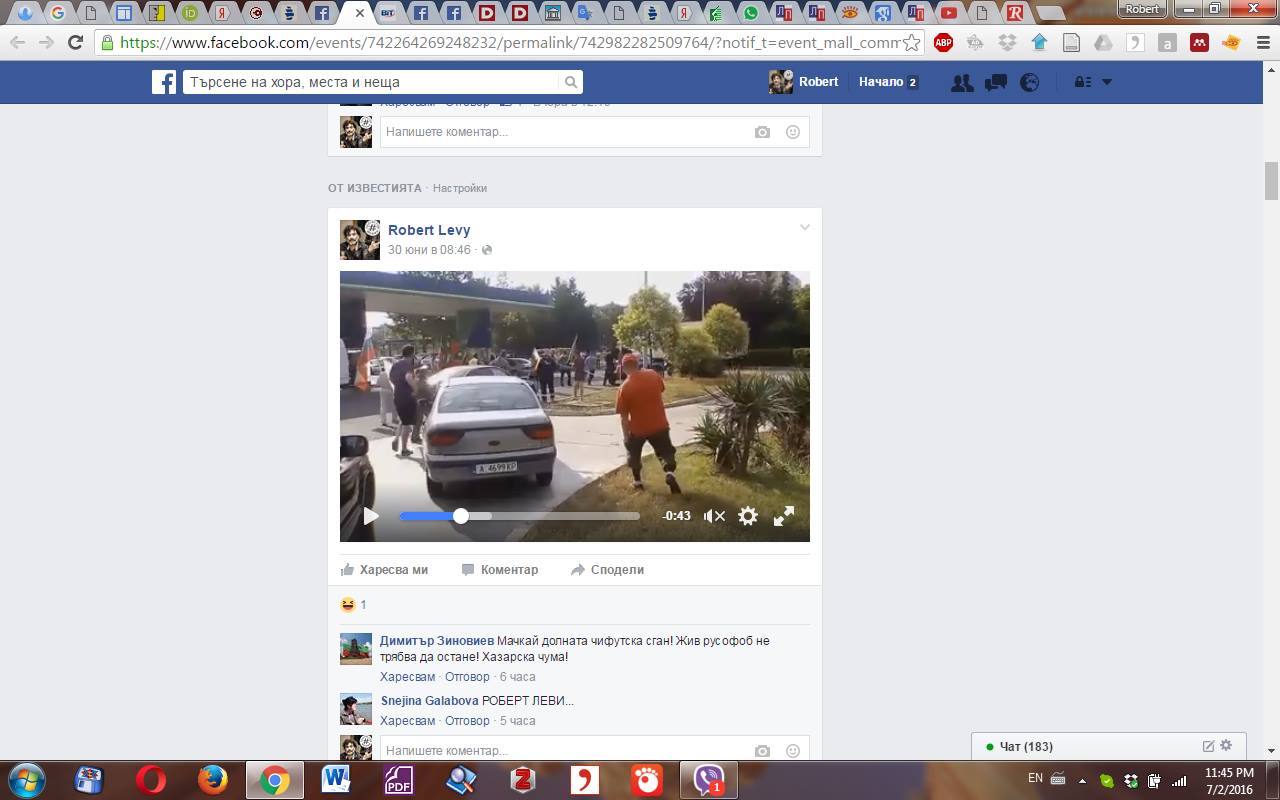
Task: Open Opera from the taskbar
Action: click(151, 779)
